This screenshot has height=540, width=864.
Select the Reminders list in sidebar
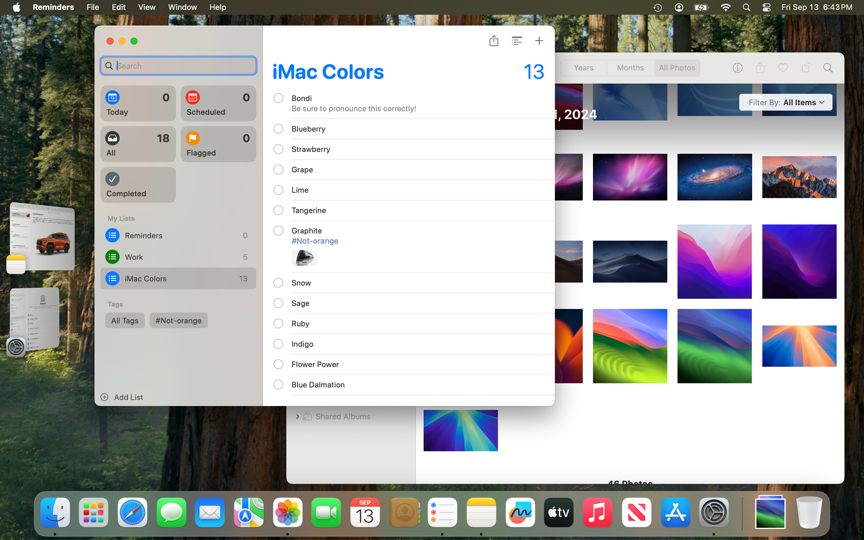[x=178, y=235]
